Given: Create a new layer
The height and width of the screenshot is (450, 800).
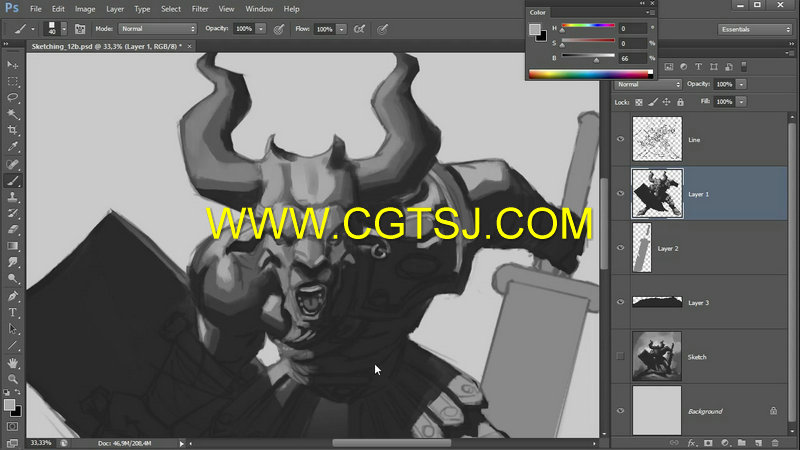Looking at the screenshot, I should click(x=758, y=443).
